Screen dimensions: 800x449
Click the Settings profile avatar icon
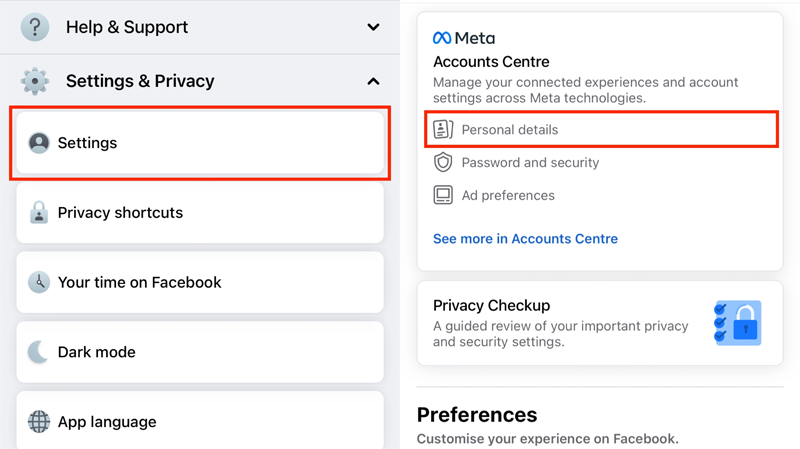pos(39,143)
